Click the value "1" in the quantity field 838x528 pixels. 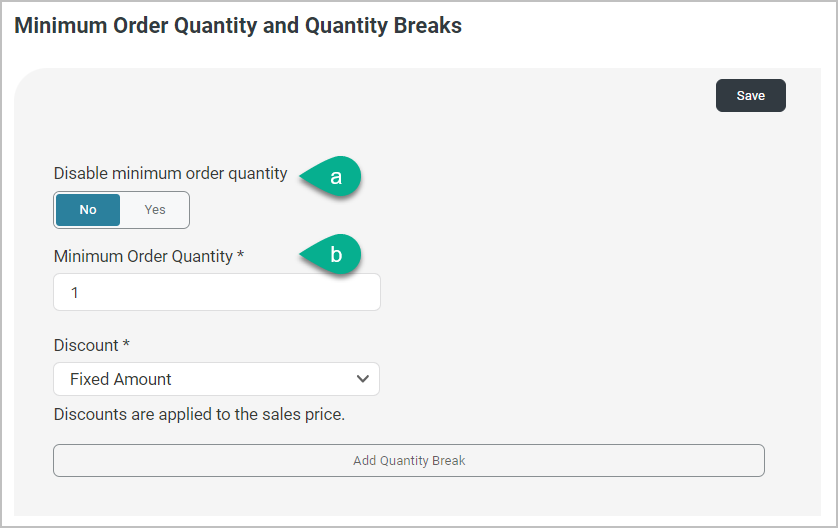coord(75,293)
